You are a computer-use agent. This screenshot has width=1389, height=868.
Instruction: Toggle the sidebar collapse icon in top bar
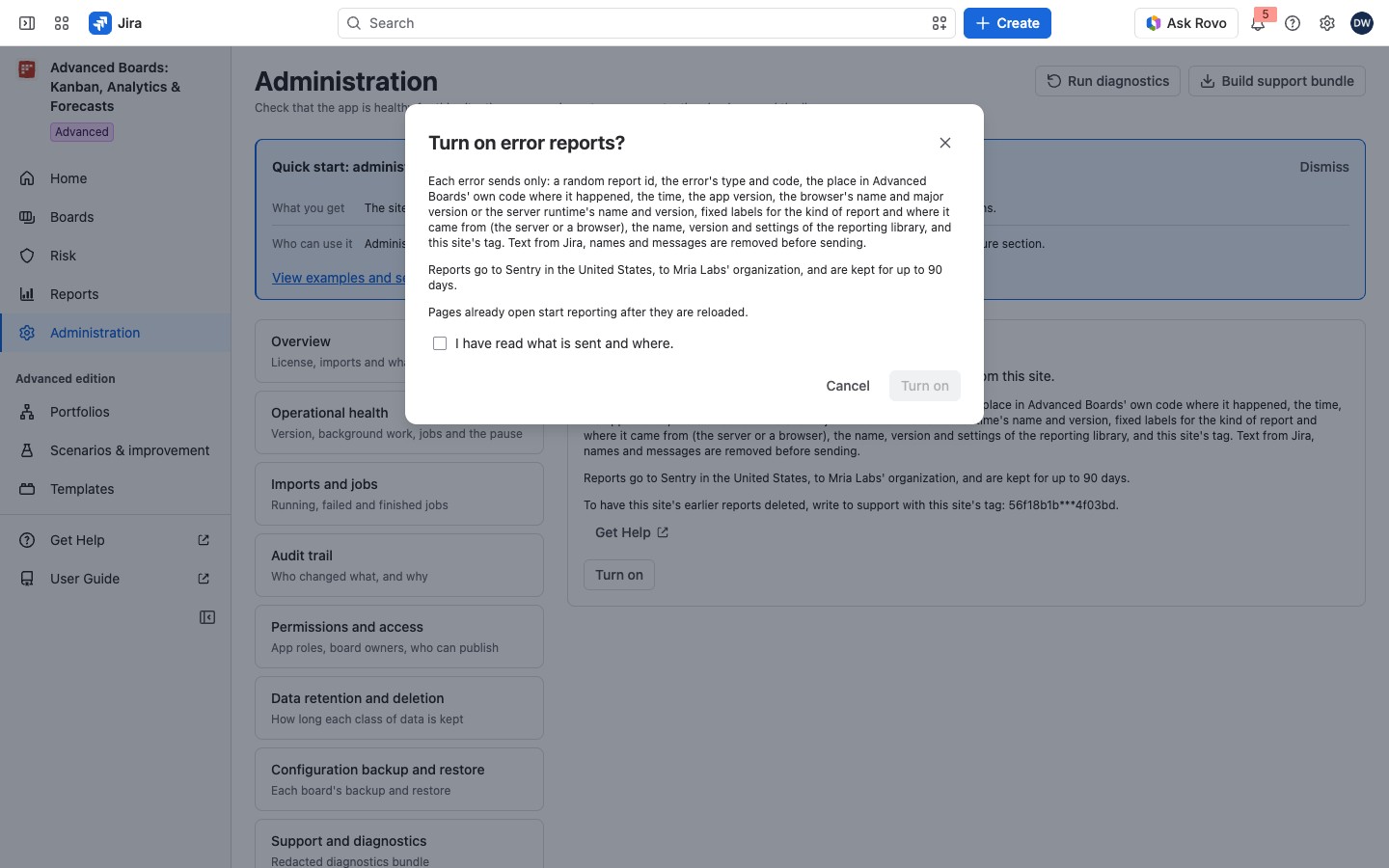click(x=27, y=23)
